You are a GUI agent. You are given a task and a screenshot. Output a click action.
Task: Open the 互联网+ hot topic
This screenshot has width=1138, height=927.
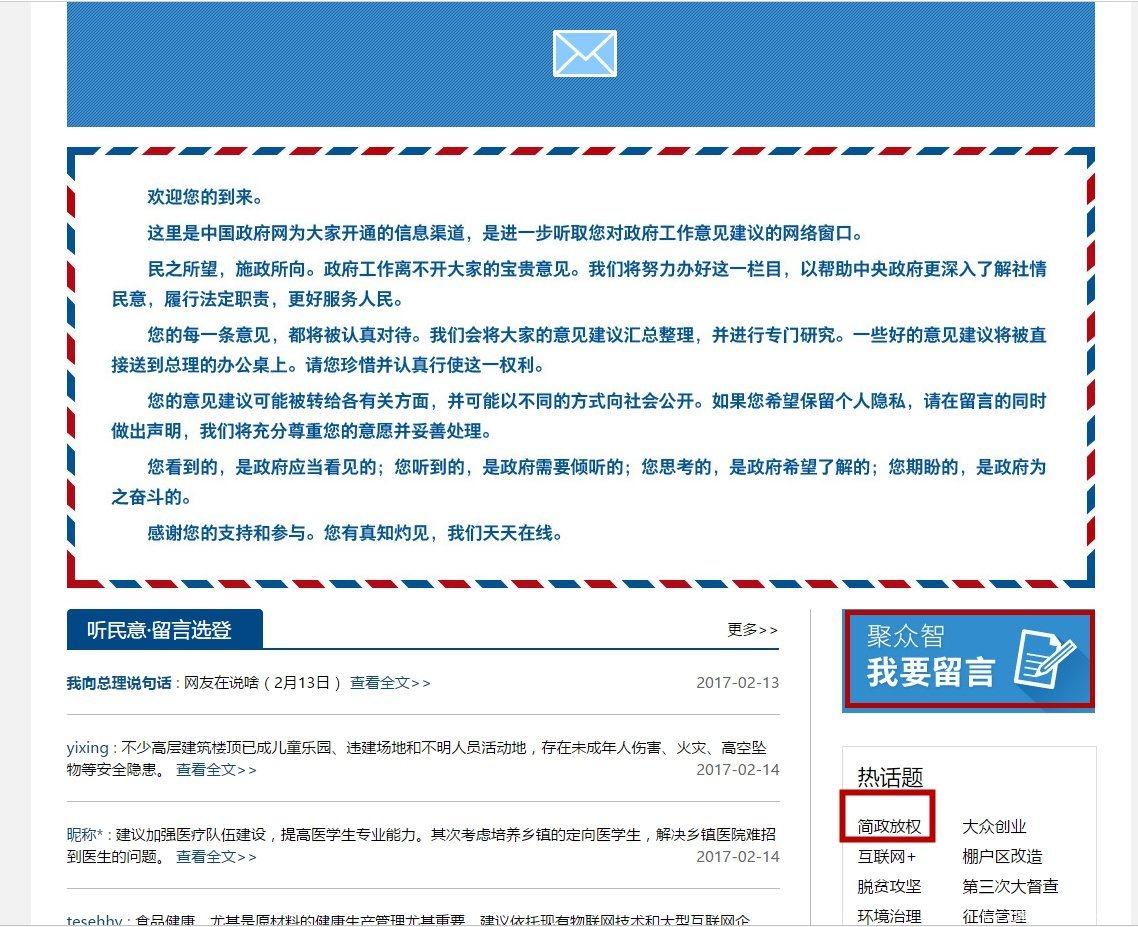tap(886, 857)
